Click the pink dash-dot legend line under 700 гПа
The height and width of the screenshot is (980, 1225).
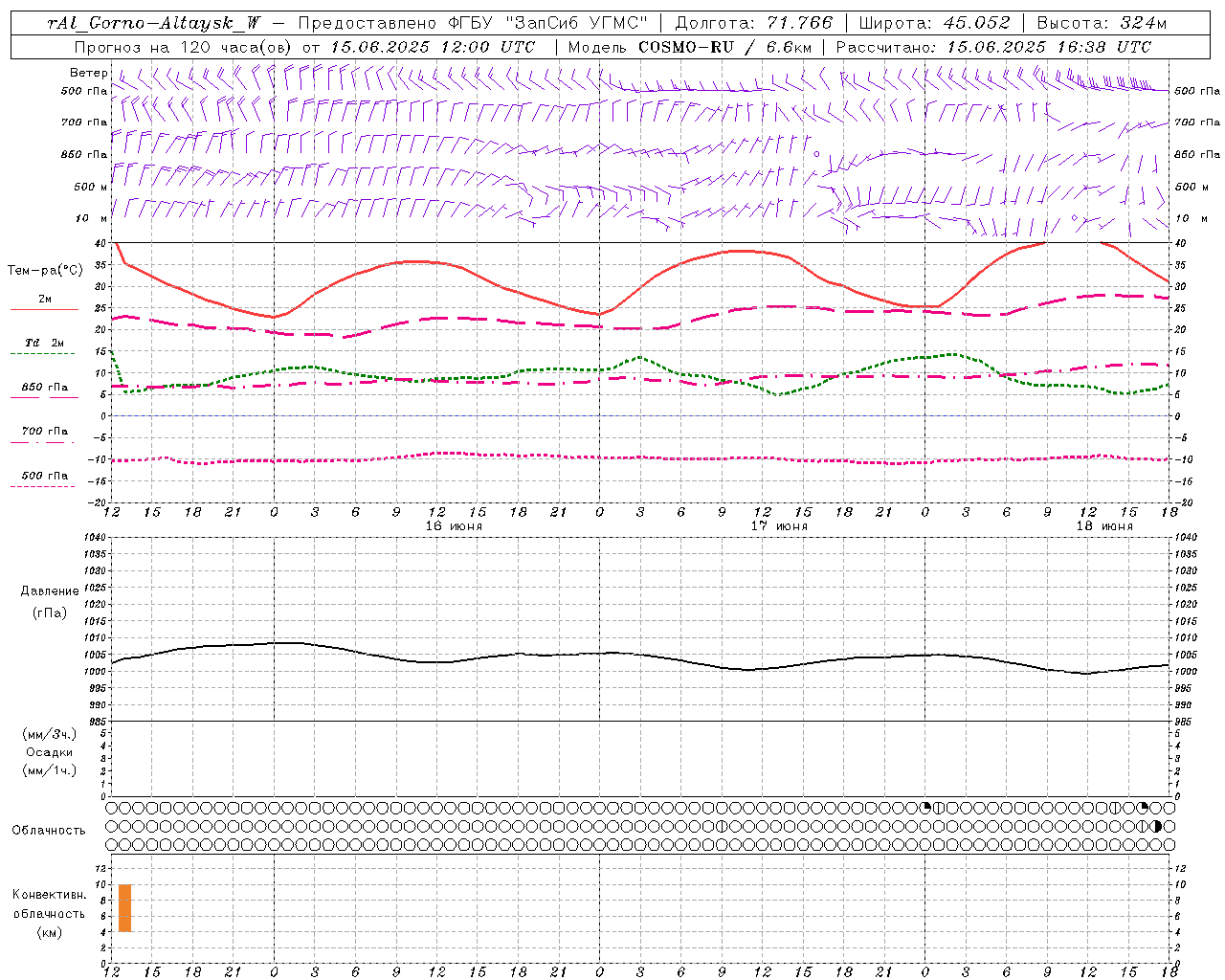click(43, 442)
